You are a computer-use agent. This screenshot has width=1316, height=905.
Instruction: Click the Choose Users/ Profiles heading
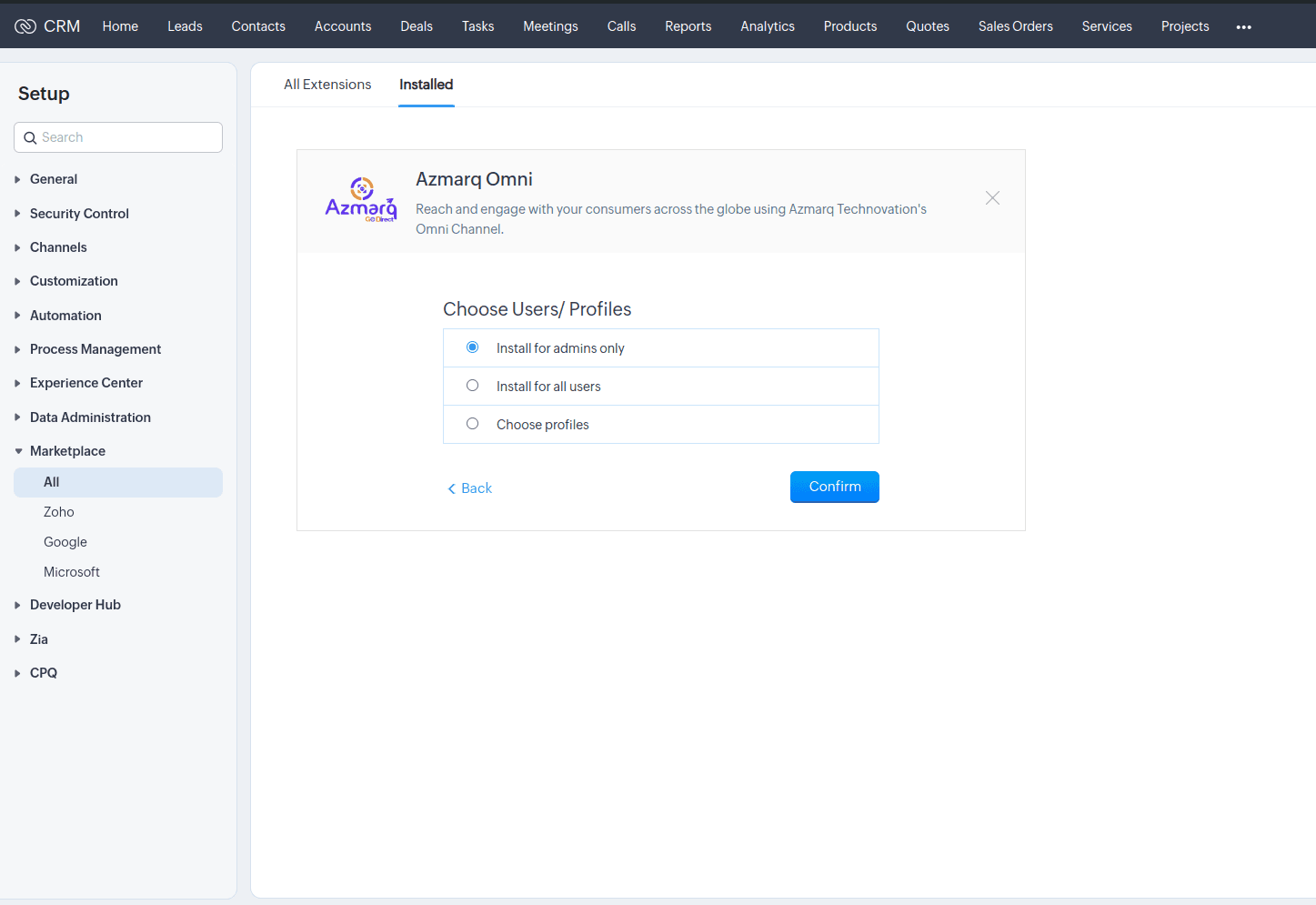point(537,309)
